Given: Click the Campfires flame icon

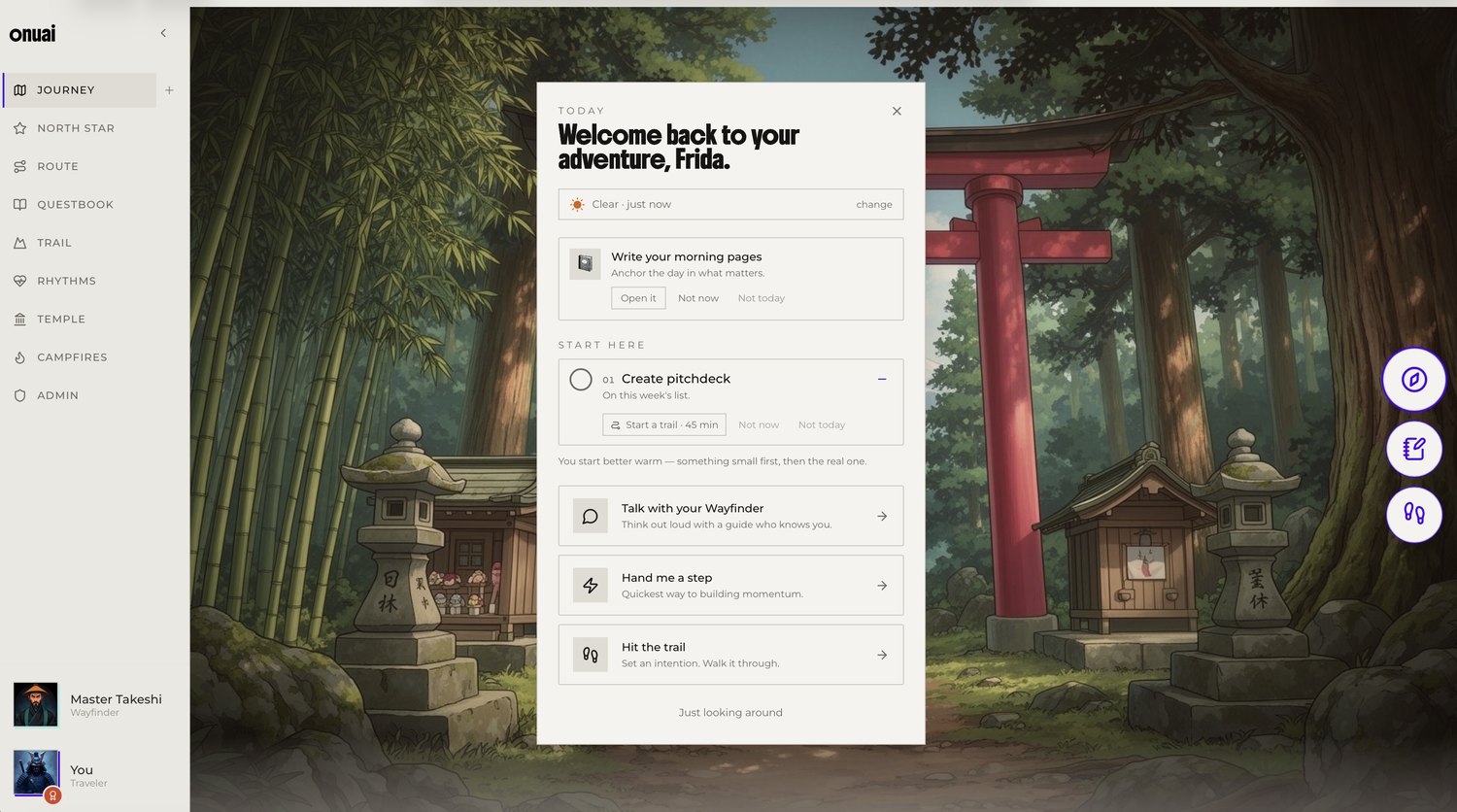Looking at the screenshot, I should click(19, 357).
